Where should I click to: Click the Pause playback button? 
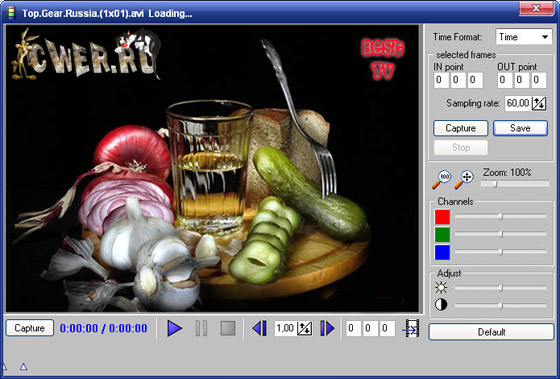pyautogui.click(x=201, y=328)
